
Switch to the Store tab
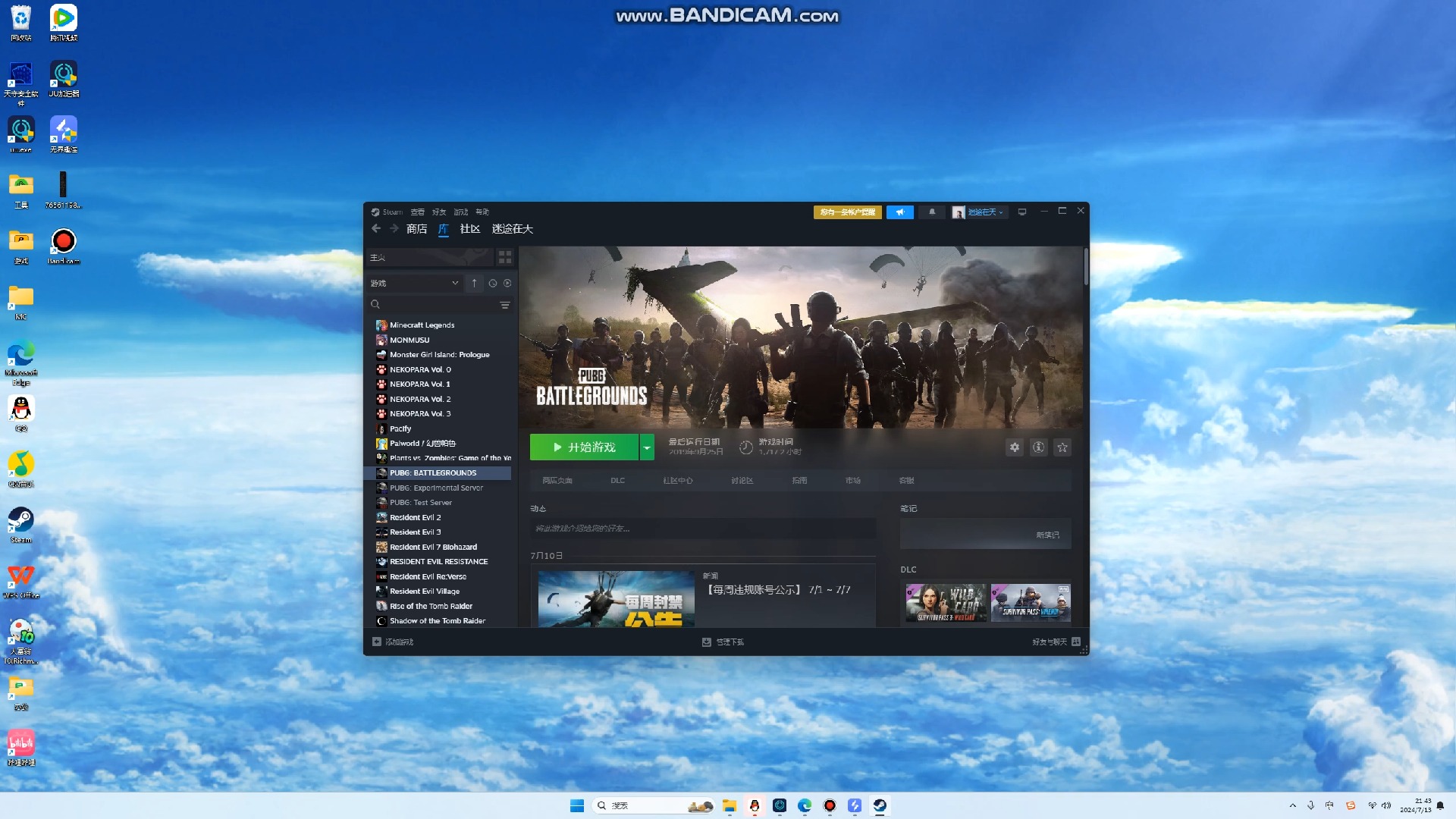[416, 229]
